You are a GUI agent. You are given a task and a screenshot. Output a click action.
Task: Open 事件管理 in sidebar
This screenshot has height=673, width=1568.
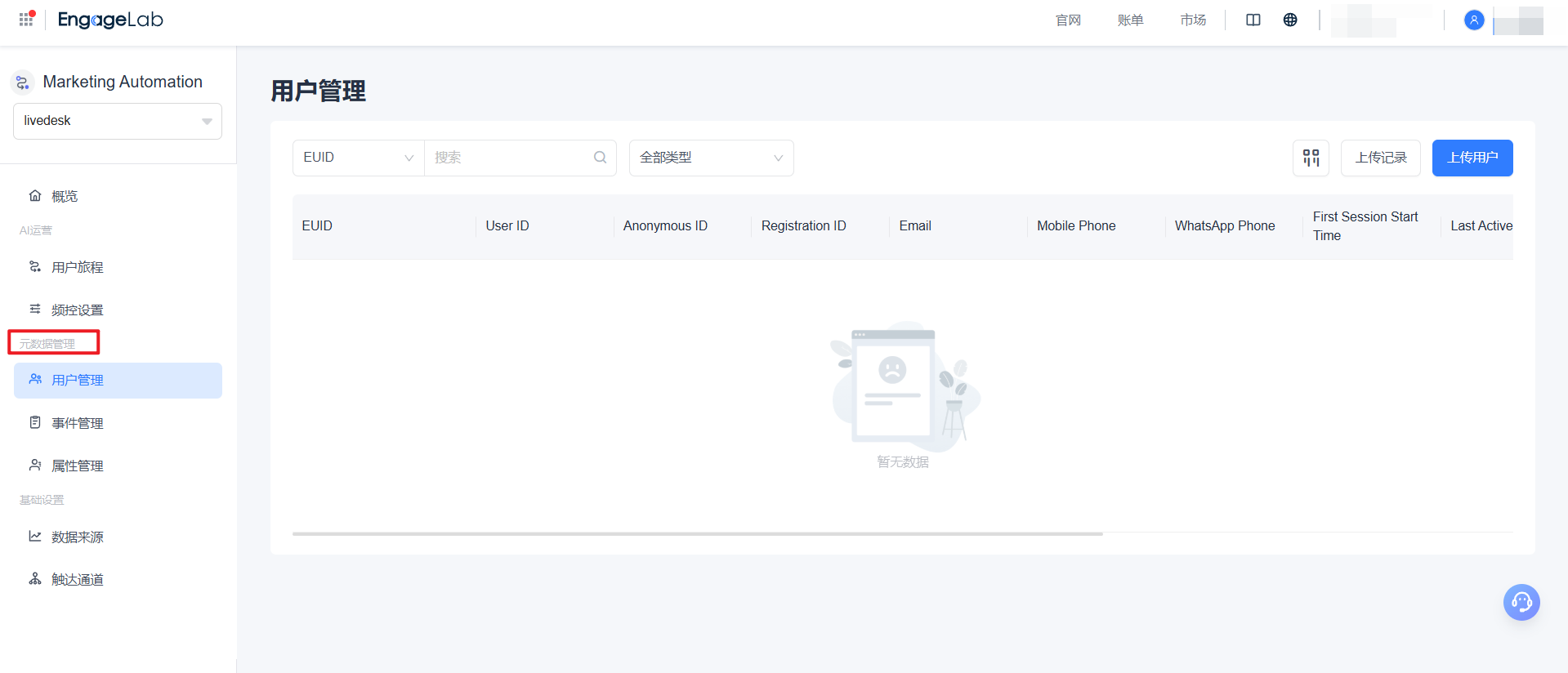coord(118,423)
